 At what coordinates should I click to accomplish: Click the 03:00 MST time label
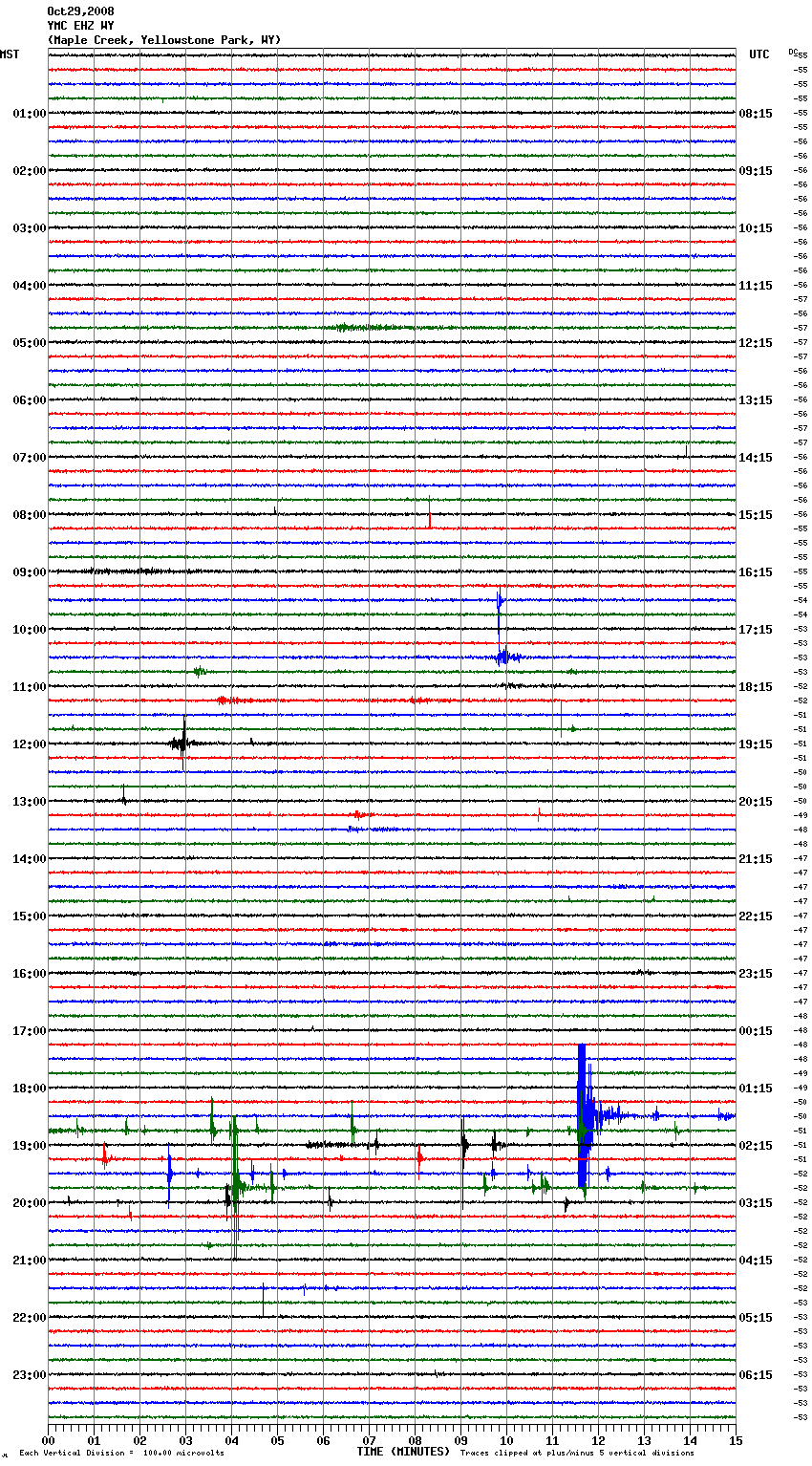tap(29, 228)
